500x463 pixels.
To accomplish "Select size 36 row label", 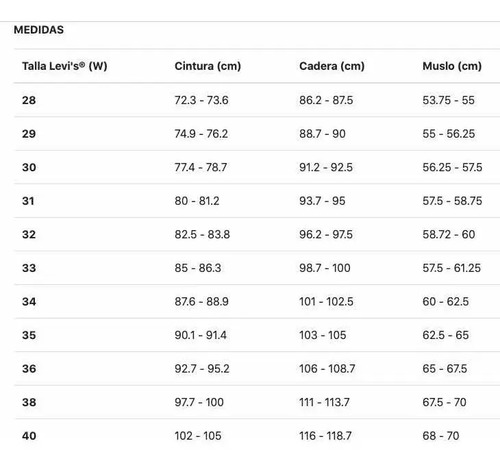I will pos(29,368).
